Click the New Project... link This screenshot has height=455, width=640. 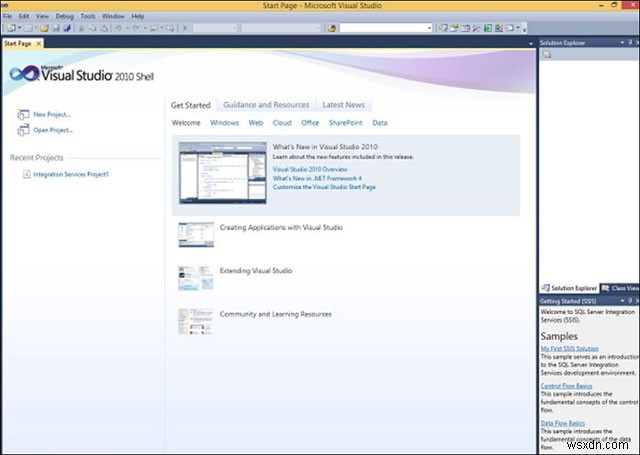click(x=52, y=114)
